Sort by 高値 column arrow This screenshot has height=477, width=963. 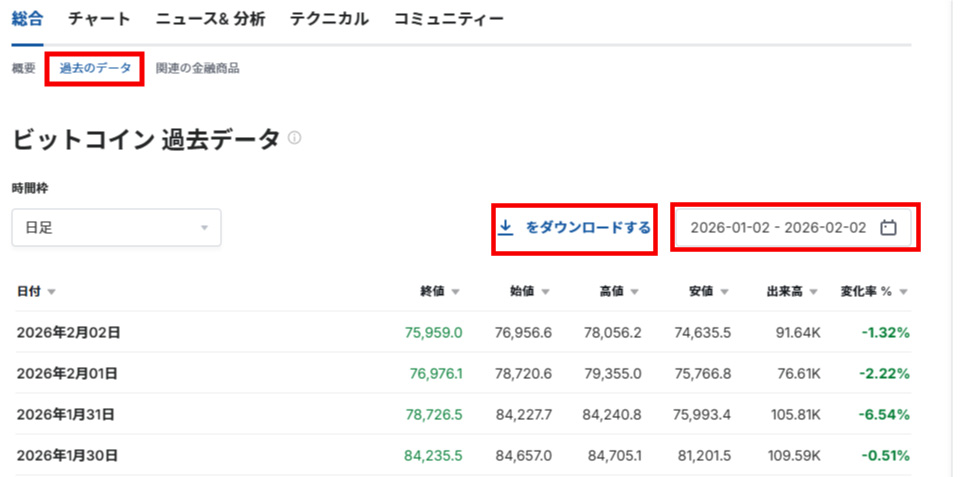pos(635,292)
